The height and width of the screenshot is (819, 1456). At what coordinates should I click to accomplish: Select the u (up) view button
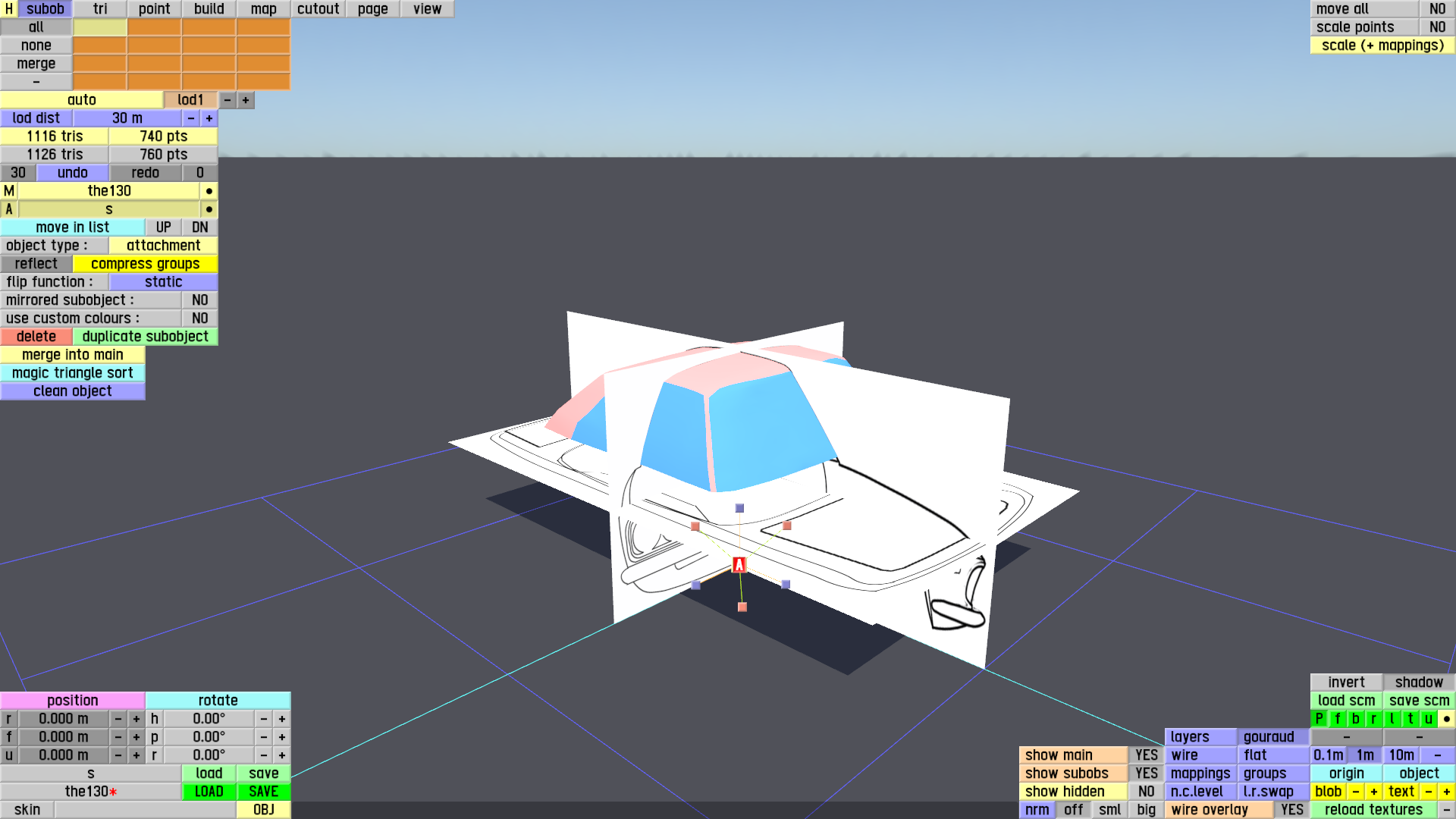click(1428, 719)
